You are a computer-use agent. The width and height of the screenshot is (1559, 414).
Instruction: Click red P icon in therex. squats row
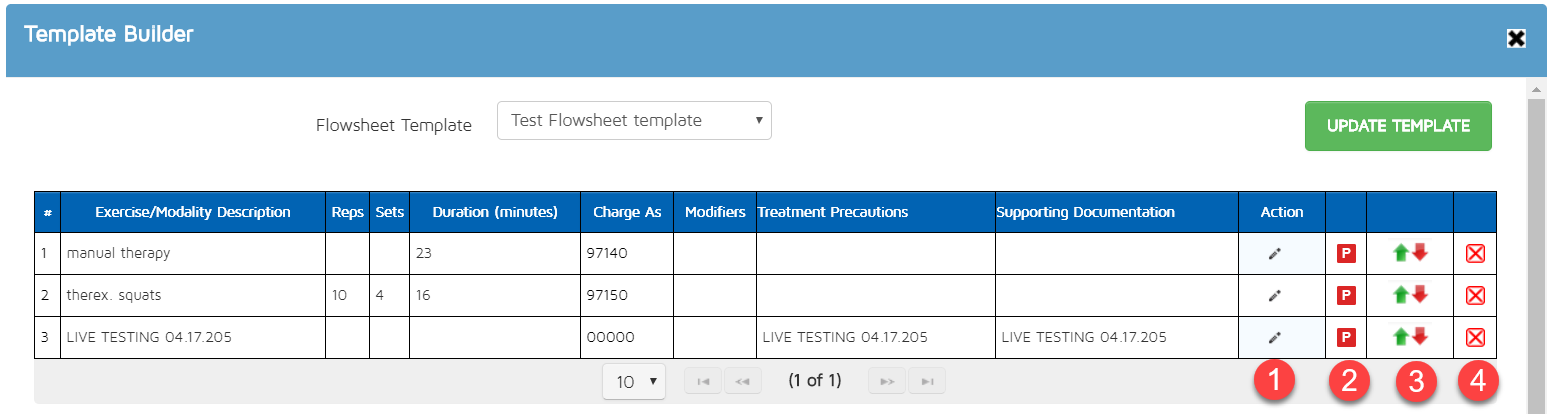1346,296
